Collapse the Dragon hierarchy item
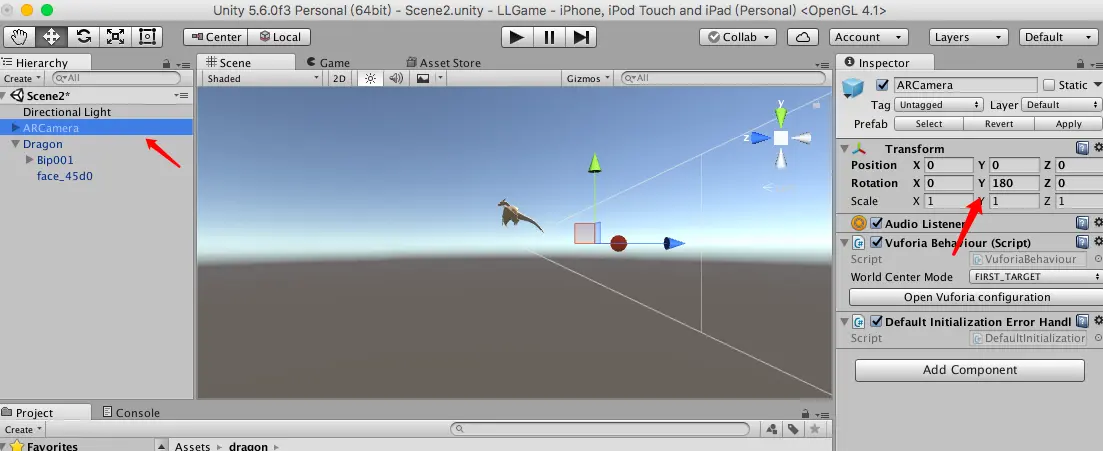 coord(16,144)
